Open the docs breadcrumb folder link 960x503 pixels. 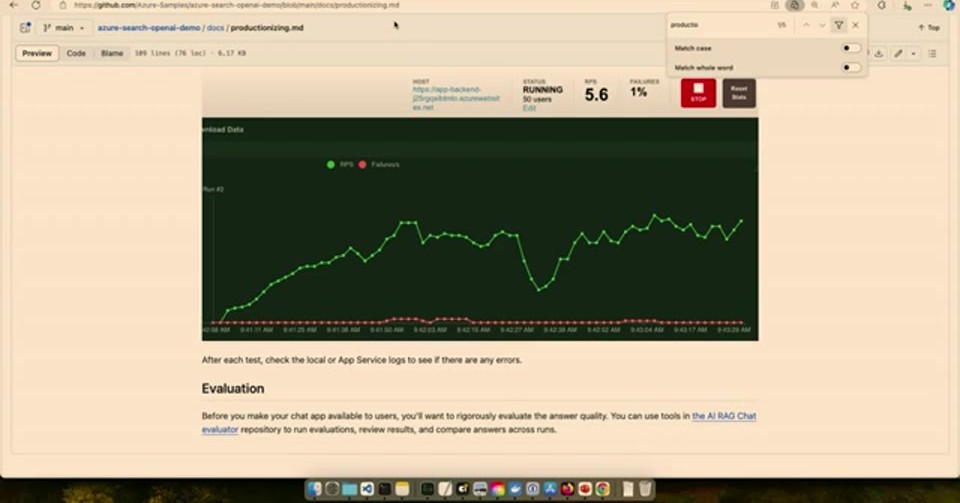(216, 28)
